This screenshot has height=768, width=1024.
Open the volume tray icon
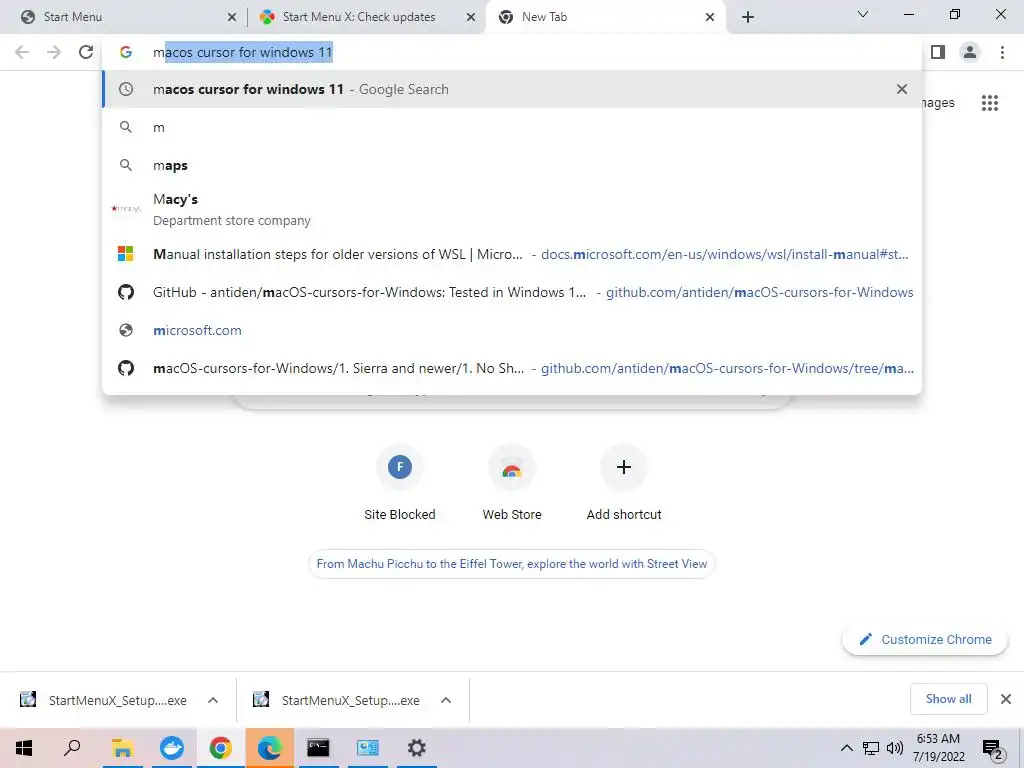(895, 748)
